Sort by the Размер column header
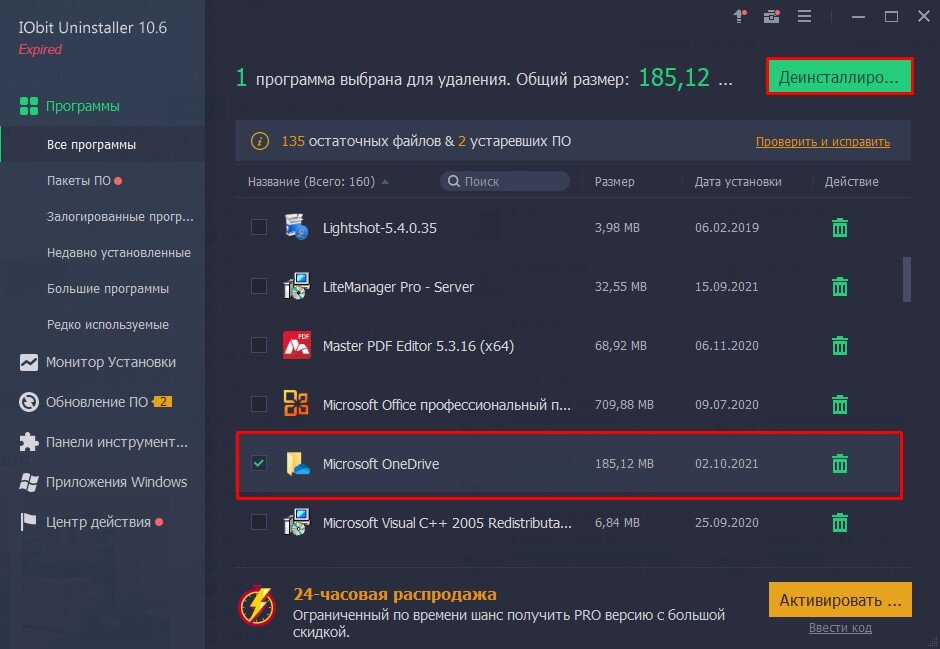Image resolution: width=940 pixels, height=649 pixels. (614, 182)
